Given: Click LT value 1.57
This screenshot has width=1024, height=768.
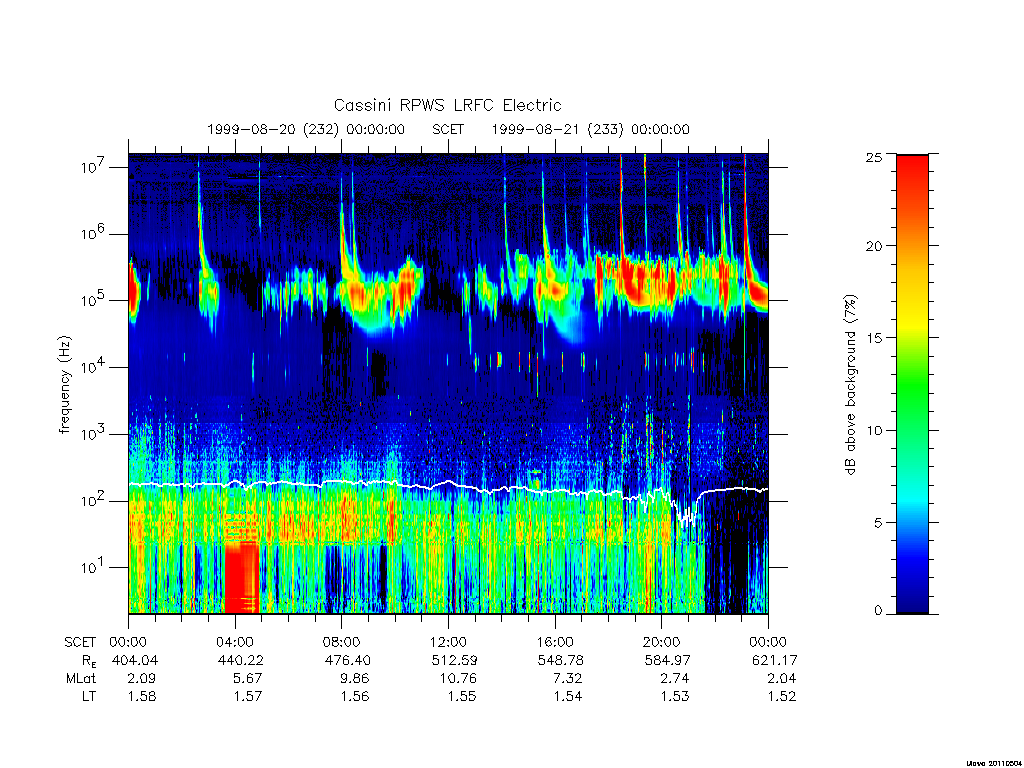Looking at the screenshot, I should coord(248,696).
